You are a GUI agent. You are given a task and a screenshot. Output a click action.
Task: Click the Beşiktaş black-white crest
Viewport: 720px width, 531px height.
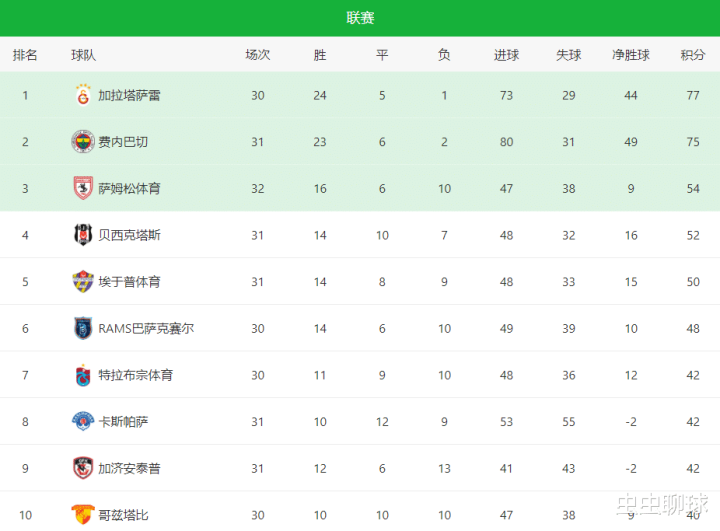click(83, 235)
